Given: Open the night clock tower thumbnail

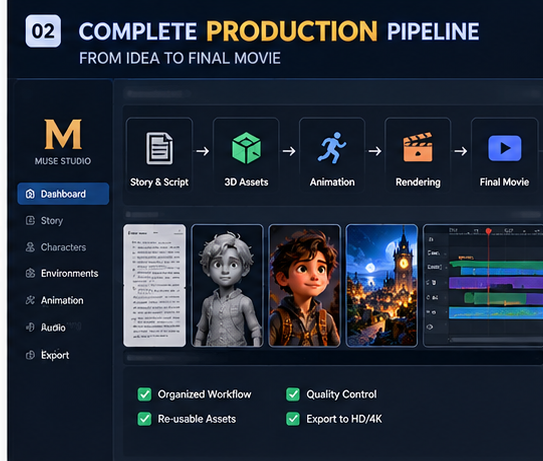Looking at the screenshot, I should click(382, 286).
